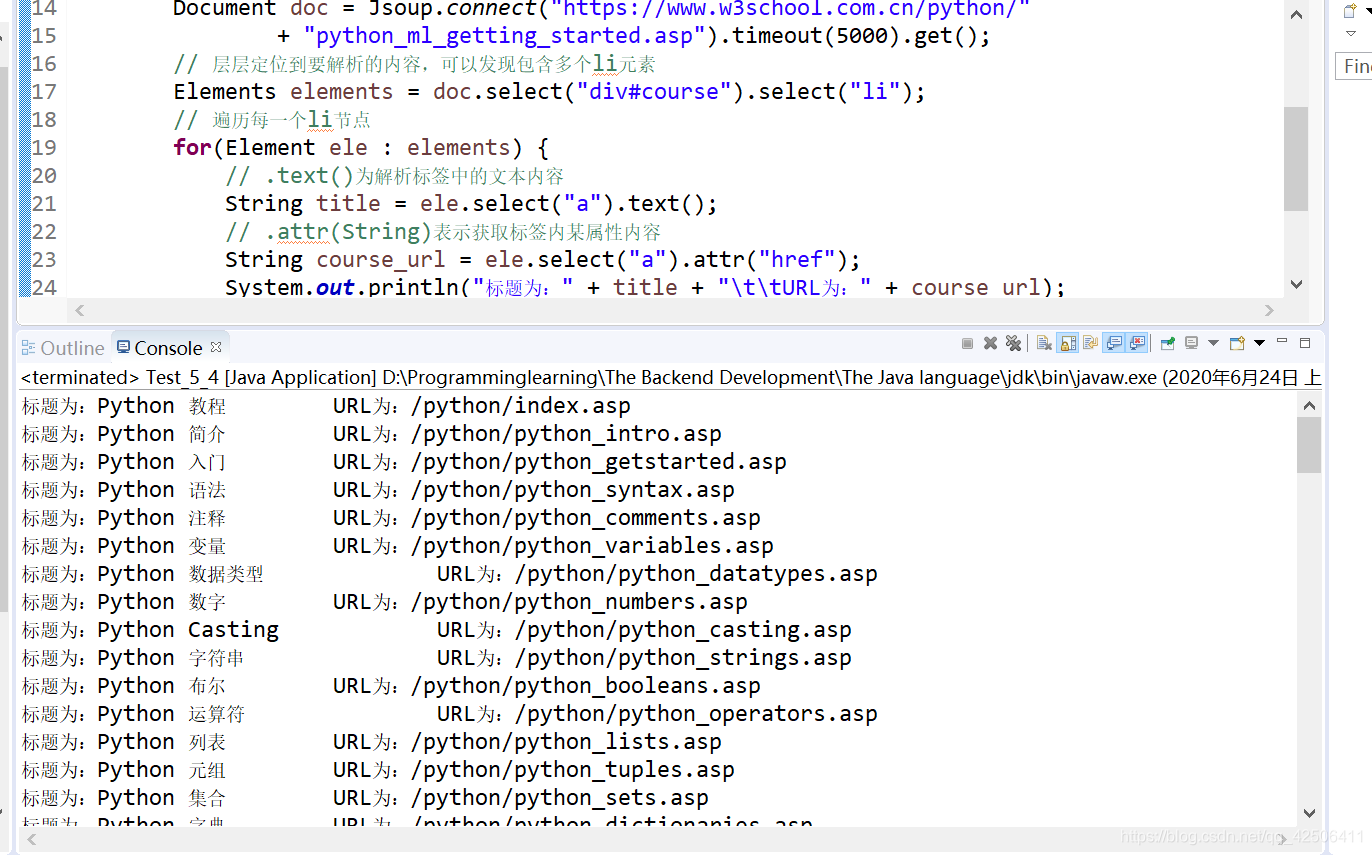Clear the console output
The width and height of the screenshot is (1372, 855).
pyautogui.click(x=1044, y=343)
